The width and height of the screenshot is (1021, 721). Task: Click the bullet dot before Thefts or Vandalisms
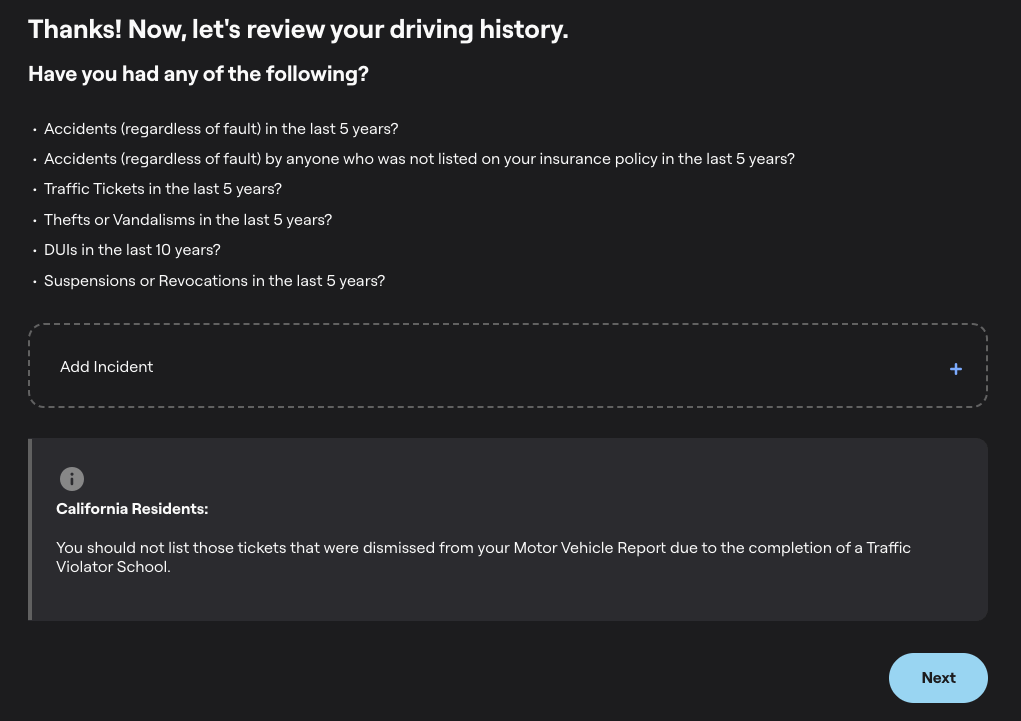pyautogui.click(x=34, y=221)
